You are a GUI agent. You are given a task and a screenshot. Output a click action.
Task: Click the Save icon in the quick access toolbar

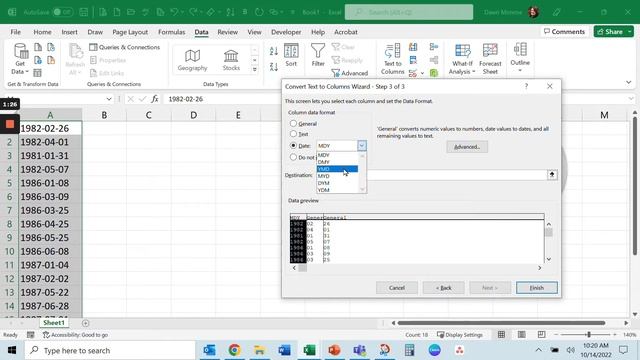tap(84, 12)
